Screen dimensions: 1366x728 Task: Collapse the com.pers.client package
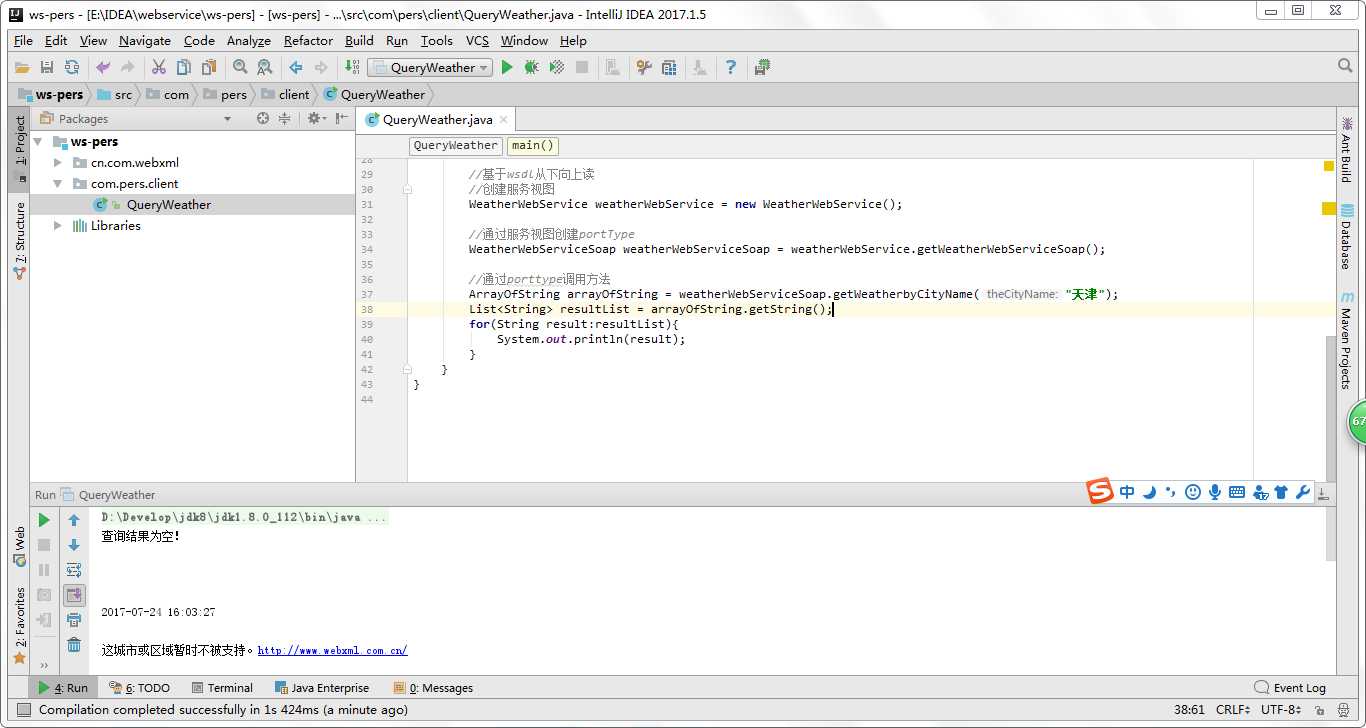[x=58, y=184]
